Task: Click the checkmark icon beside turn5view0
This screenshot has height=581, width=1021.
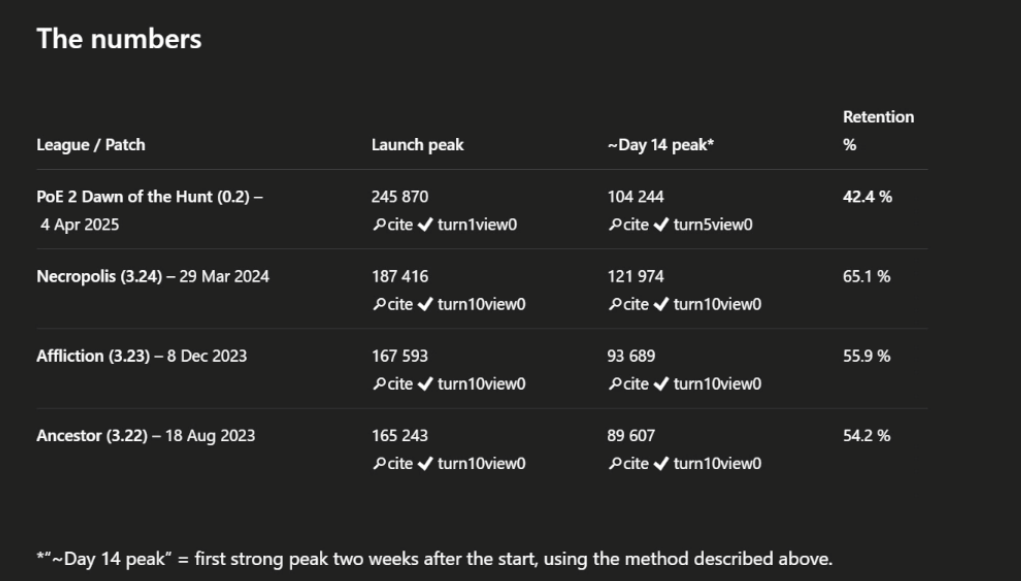Action: [661, 225]
